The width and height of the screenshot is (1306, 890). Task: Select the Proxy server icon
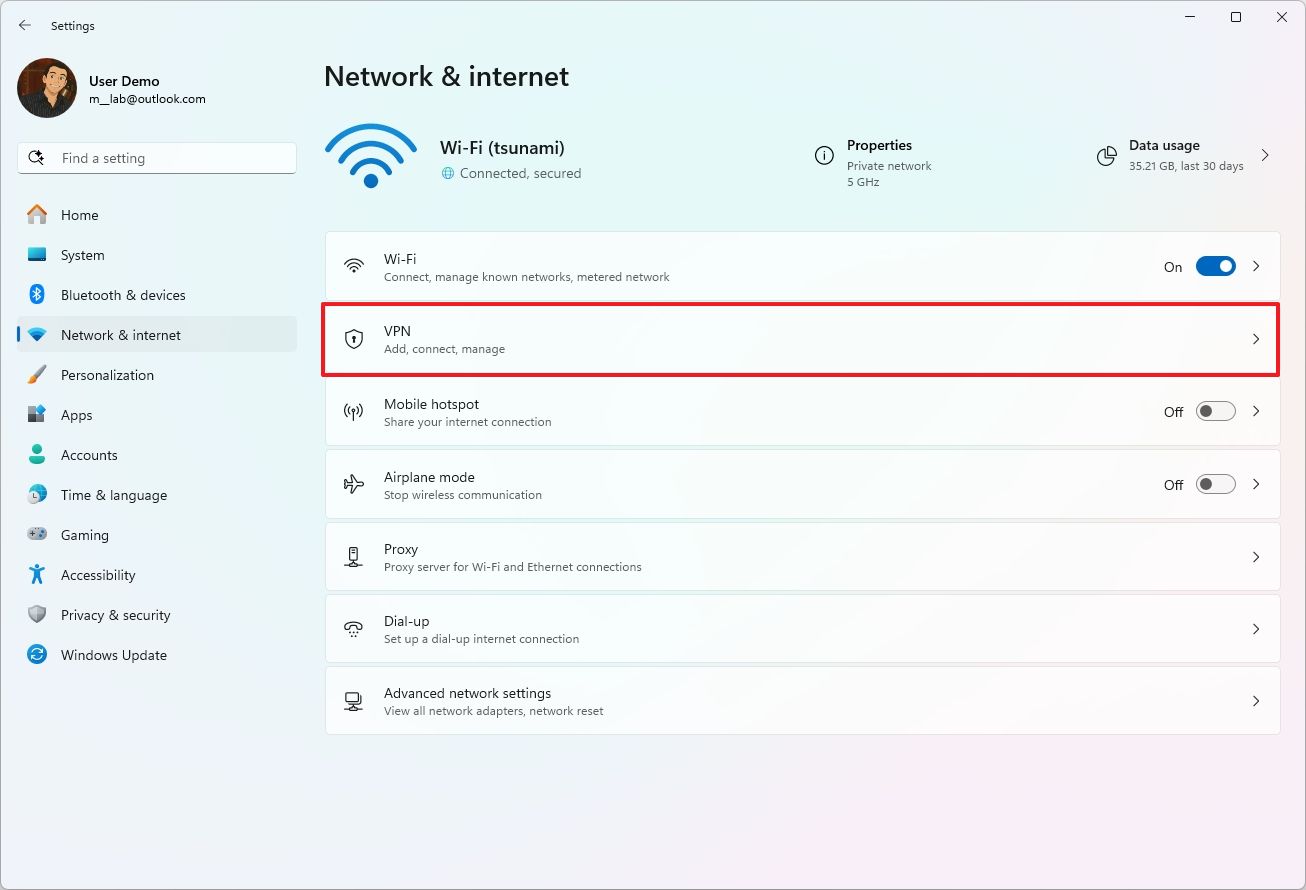(353, 557)
